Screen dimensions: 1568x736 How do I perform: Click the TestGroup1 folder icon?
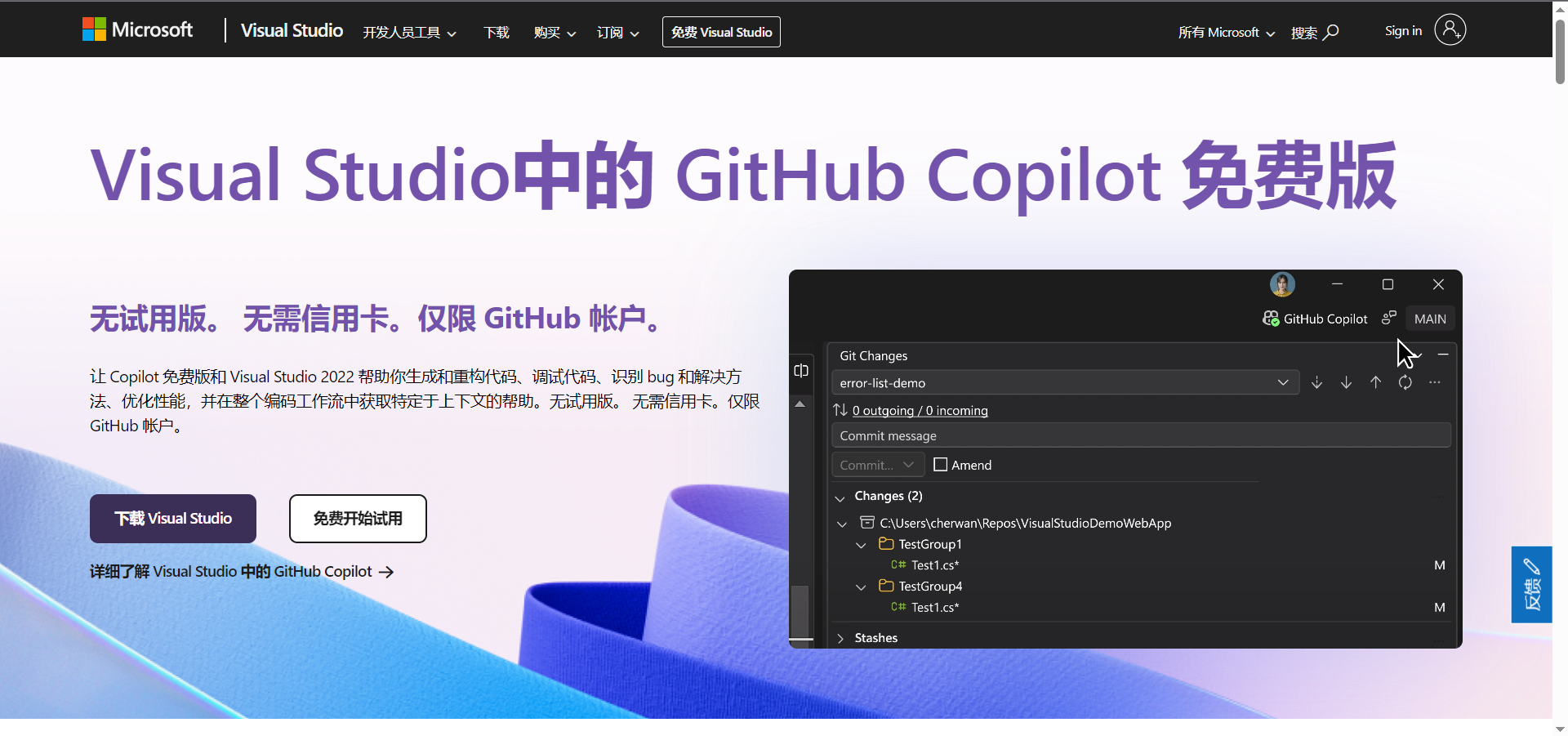[x=886, y=543]
